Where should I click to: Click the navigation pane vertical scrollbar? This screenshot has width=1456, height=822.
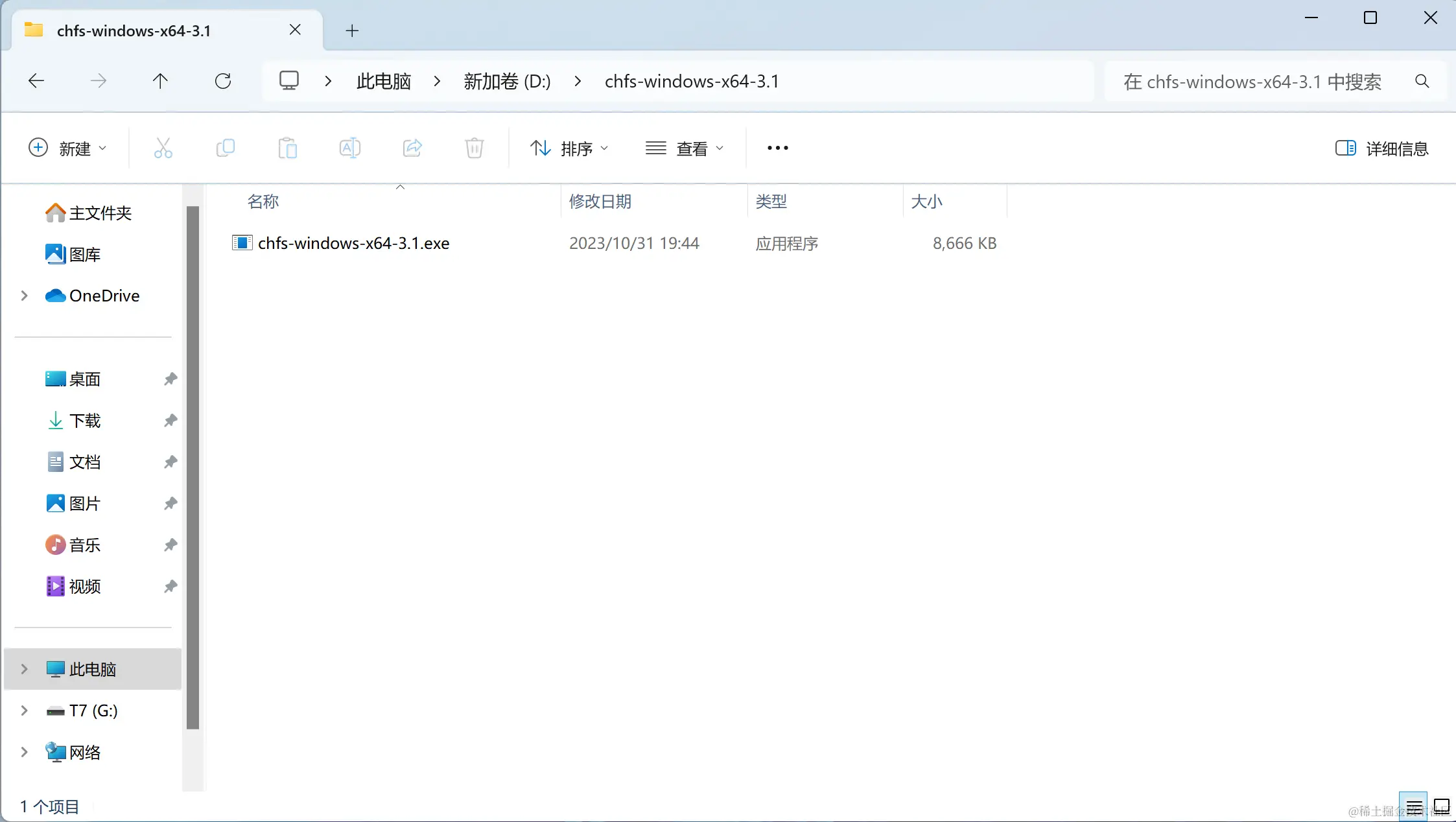193,467
